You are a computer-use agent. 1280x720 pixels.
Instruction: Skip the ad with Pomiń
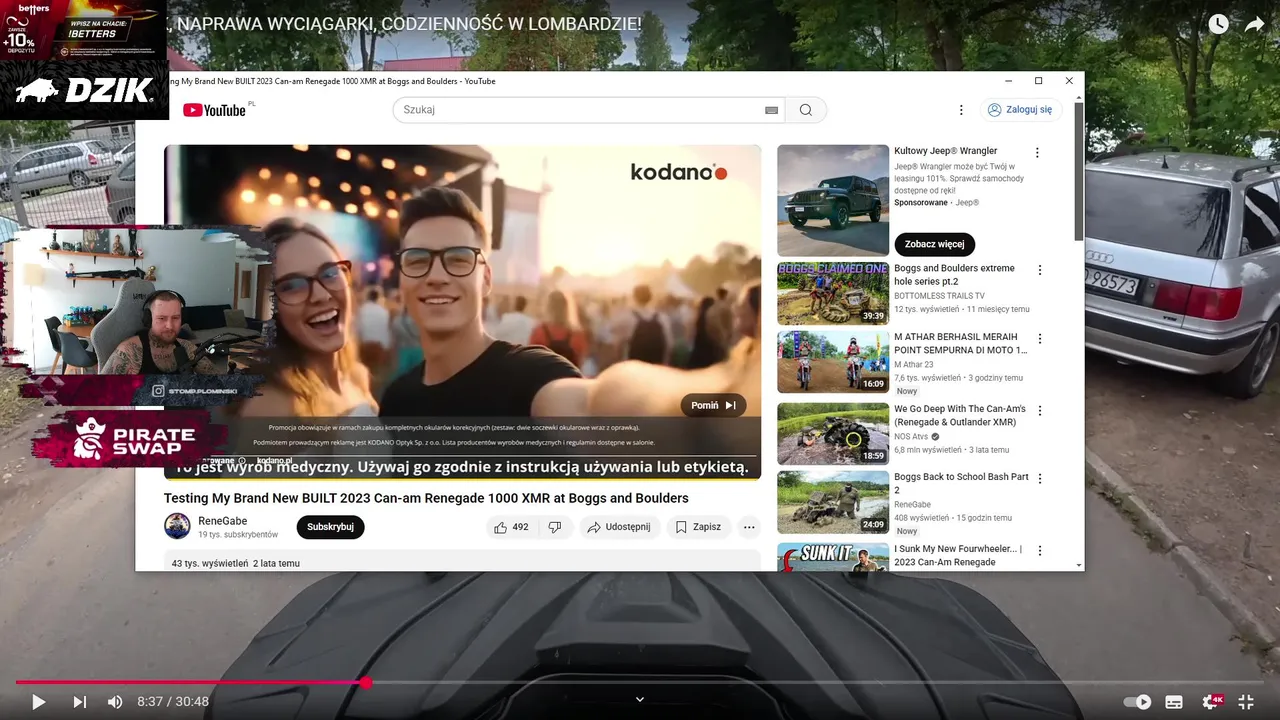coord(714,405)
